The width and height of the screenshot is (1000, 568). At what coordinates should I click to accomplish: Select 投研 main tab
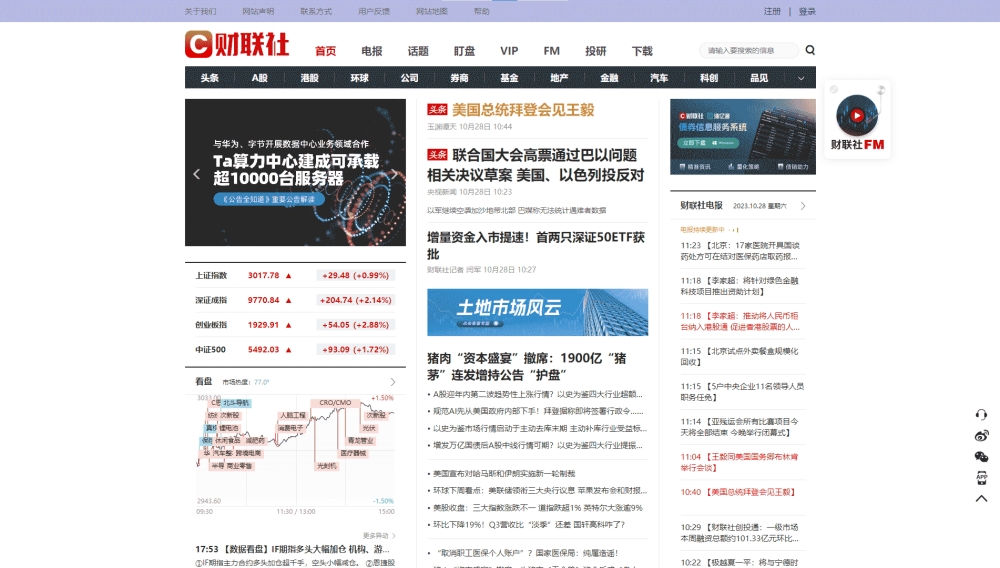[596, 51]
